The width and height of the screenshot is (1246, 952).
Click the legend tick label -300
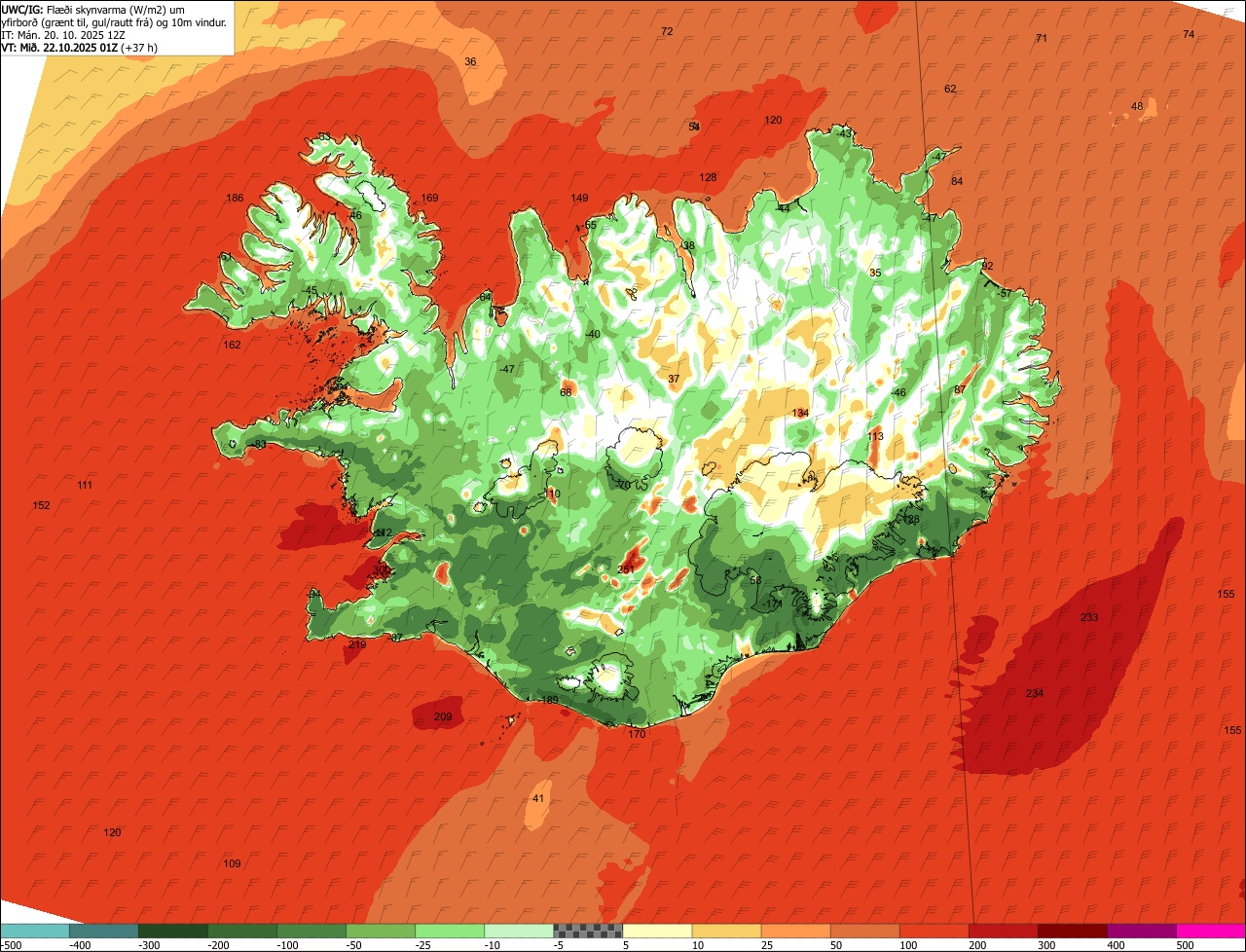tap(149, 945)
